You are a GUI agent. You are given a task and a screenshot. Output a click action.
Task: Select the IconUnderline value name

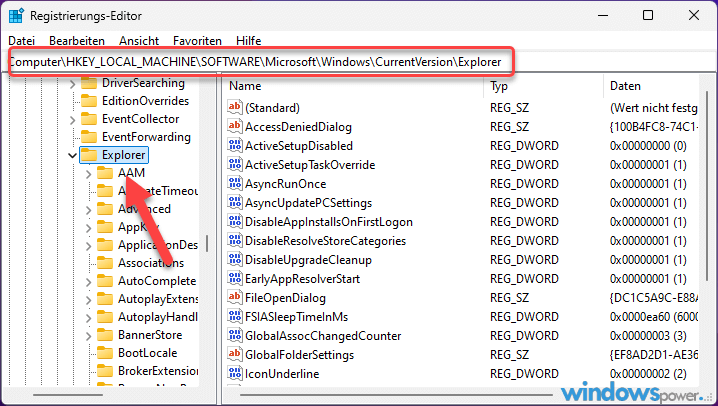(282, 374)
